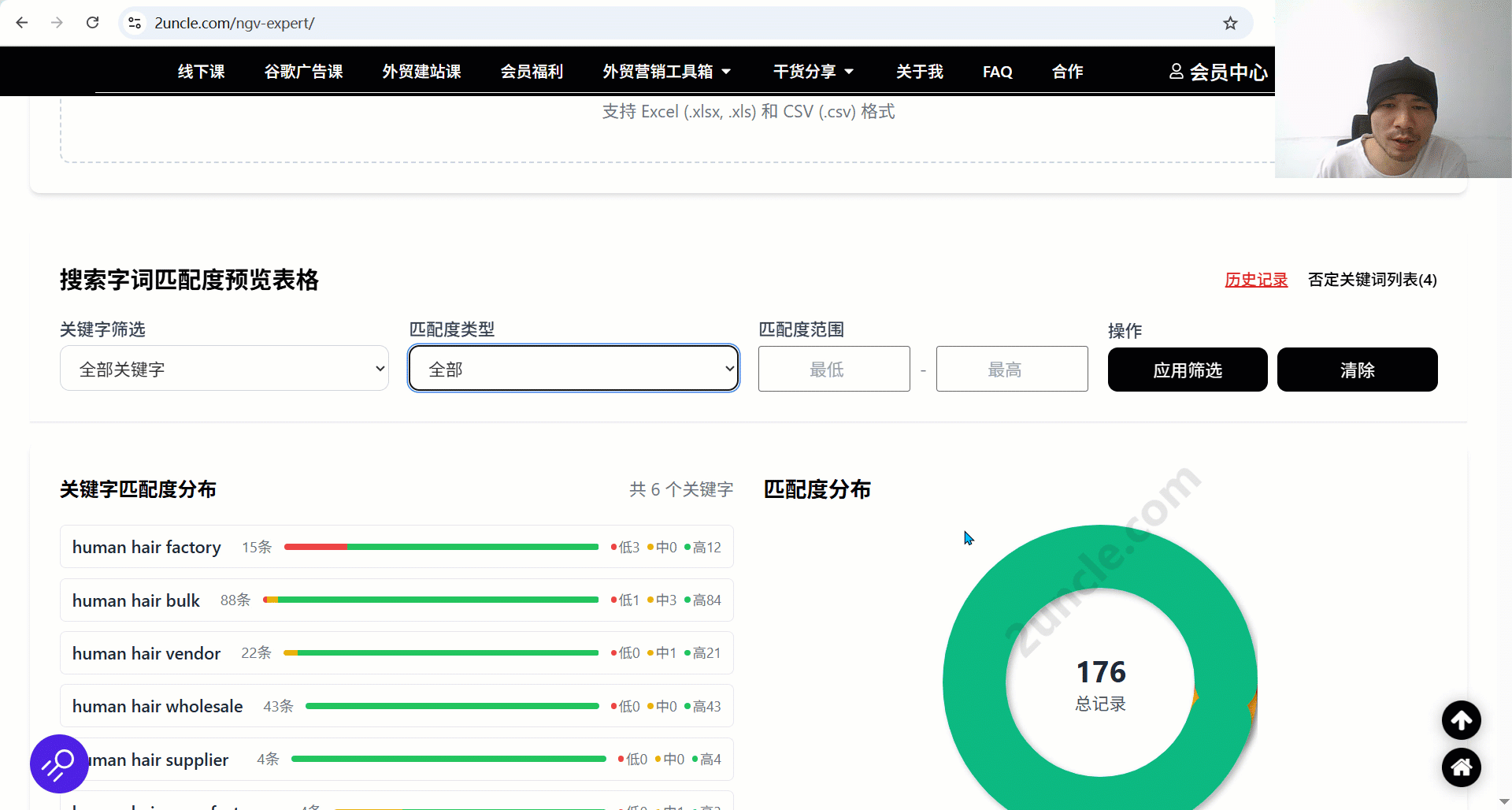The height and width of the screenshot is (810, 1512).
Task: Click the 最低 range input field
Action: 833,369
